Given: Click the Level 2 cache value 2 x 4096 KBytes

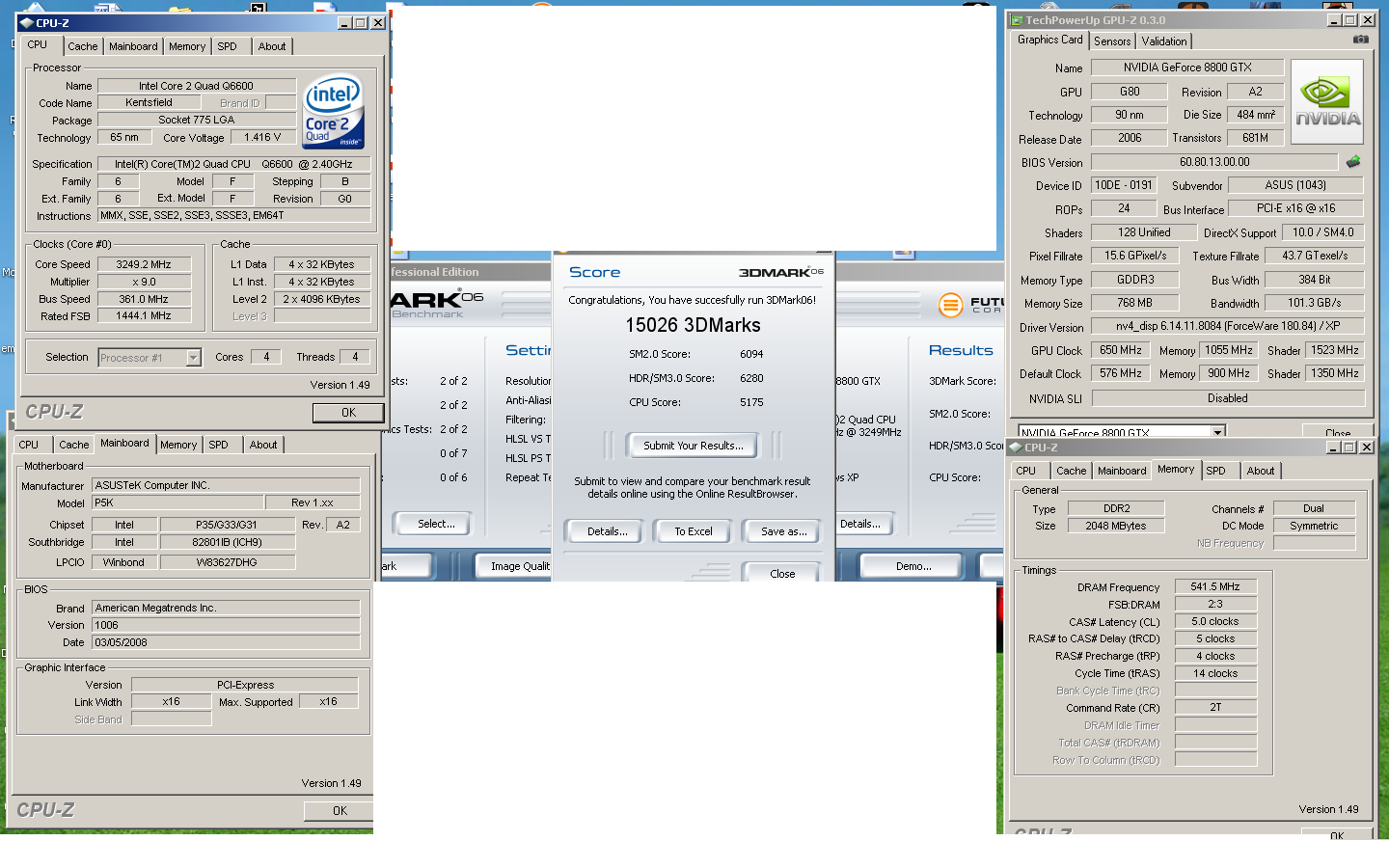Looking at the screenshot, I should (x=321, y=299).
